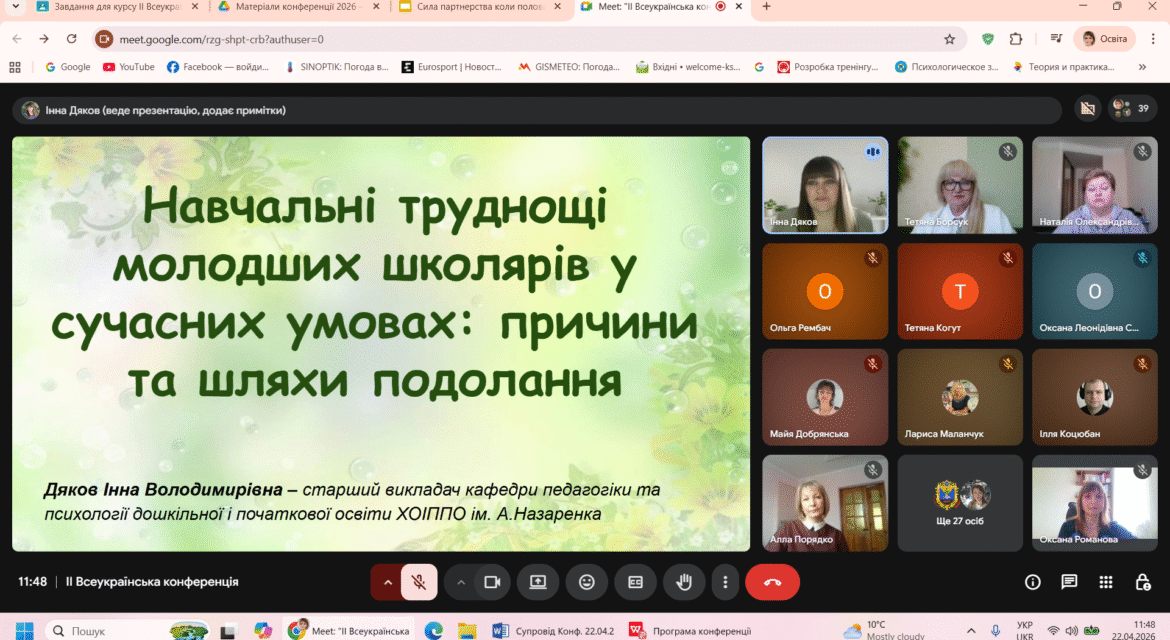This screenshot has height=640, width=1170.
Task: Click the raise hand icon
Action: tap(683, 583)
